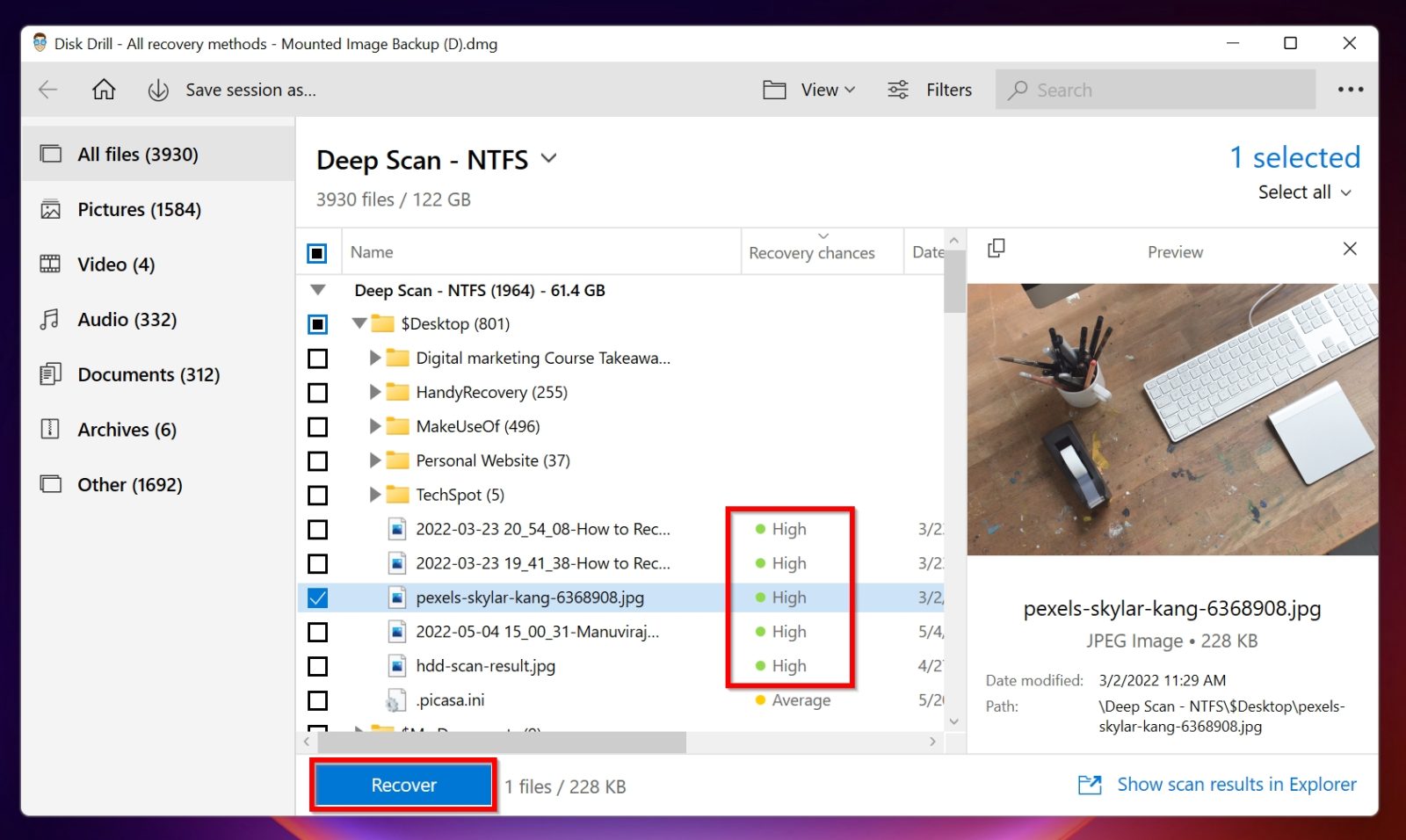Click the select-all checkbox in the list header
The width and height of the screenshot is (1406, 840).
317,253
